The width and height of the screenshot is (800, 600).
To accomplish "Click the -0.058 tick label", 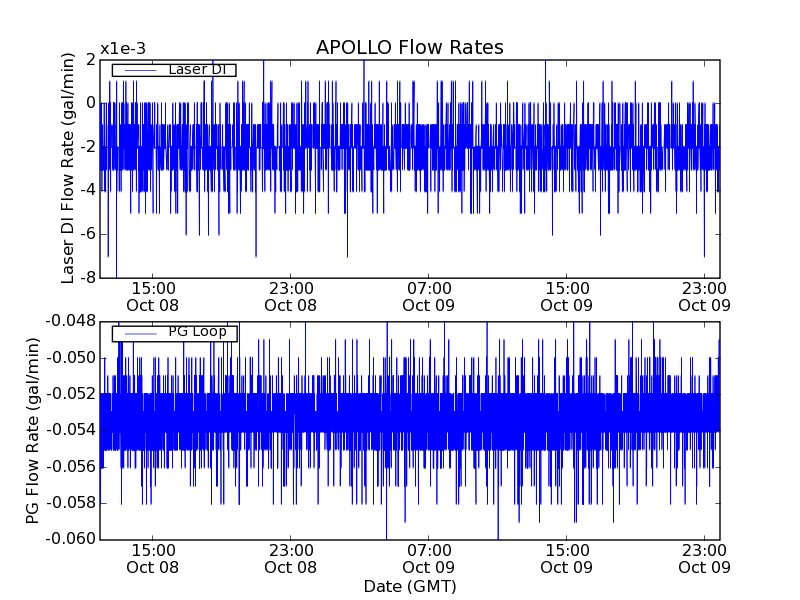I will [x=71, y=503].
